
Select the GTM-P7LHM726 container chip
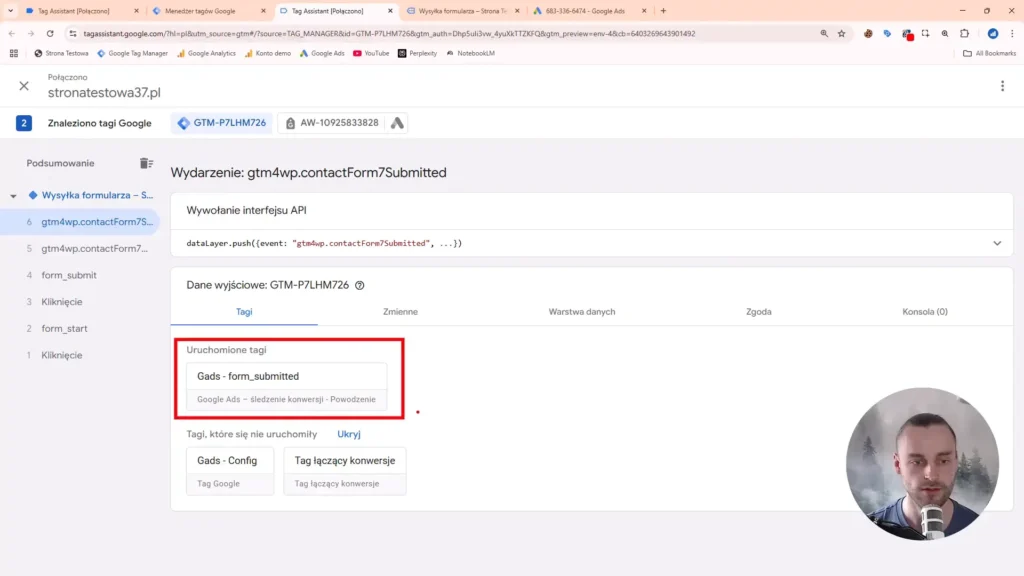point(222,123)
